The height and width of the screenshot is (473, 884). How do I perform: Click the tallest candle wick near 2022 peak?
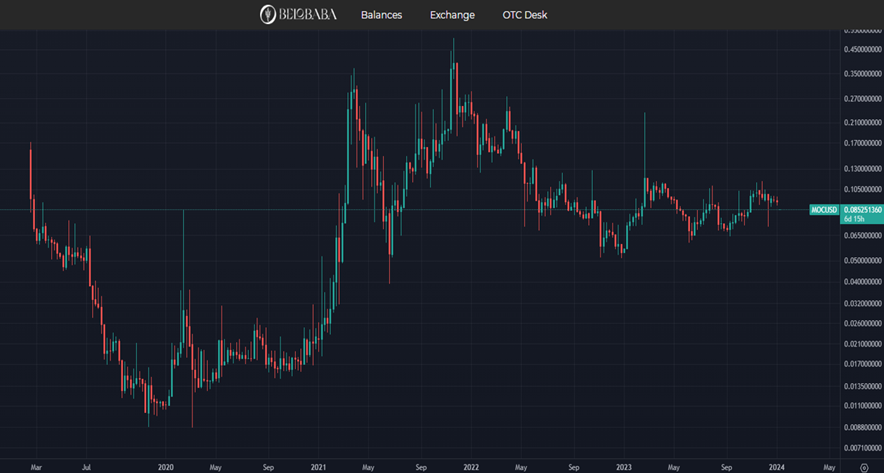453,45
